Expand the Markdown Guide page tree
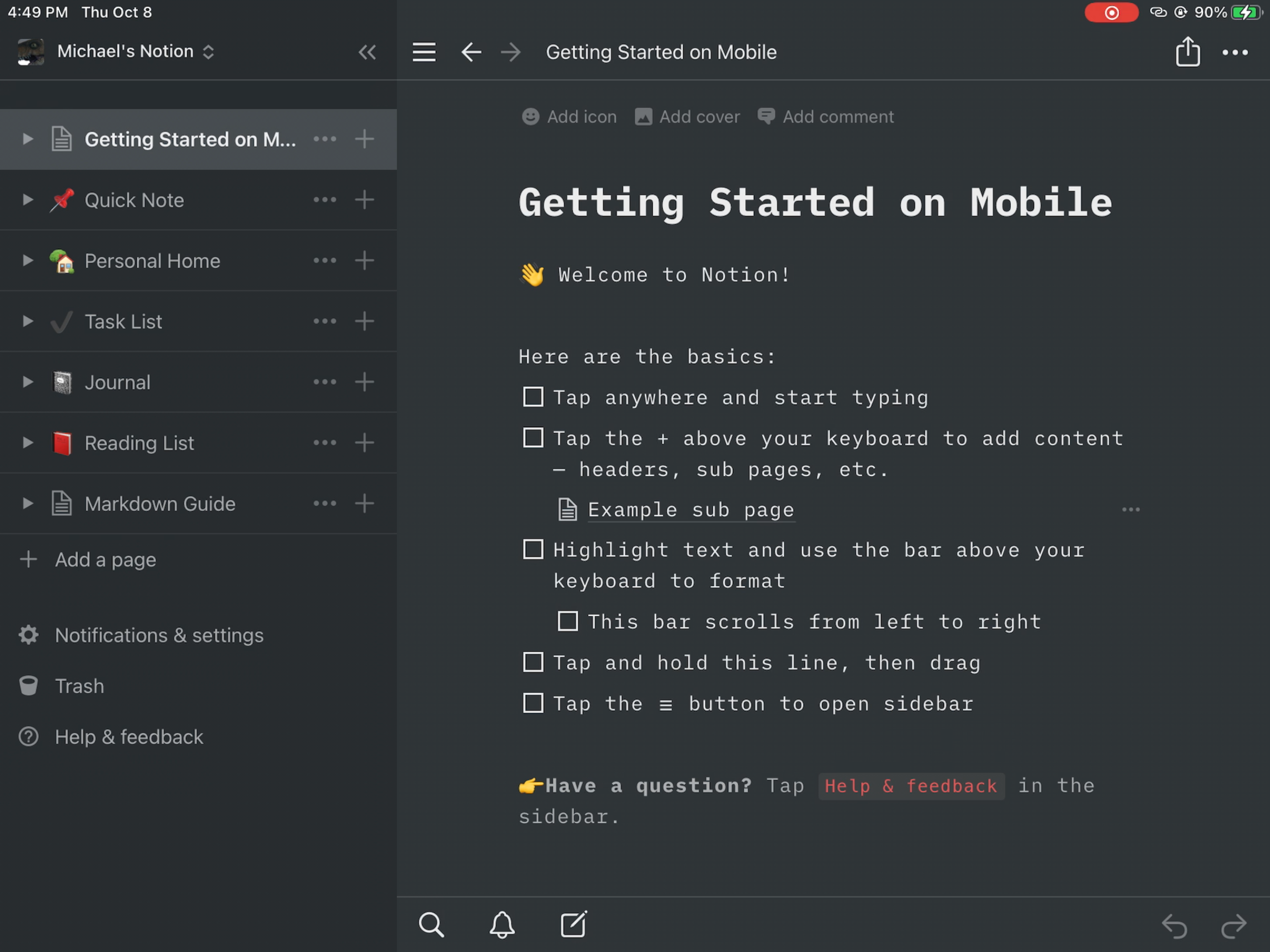Image resolution: width=1270 pixels, height=952 pixels. (27, 503)
